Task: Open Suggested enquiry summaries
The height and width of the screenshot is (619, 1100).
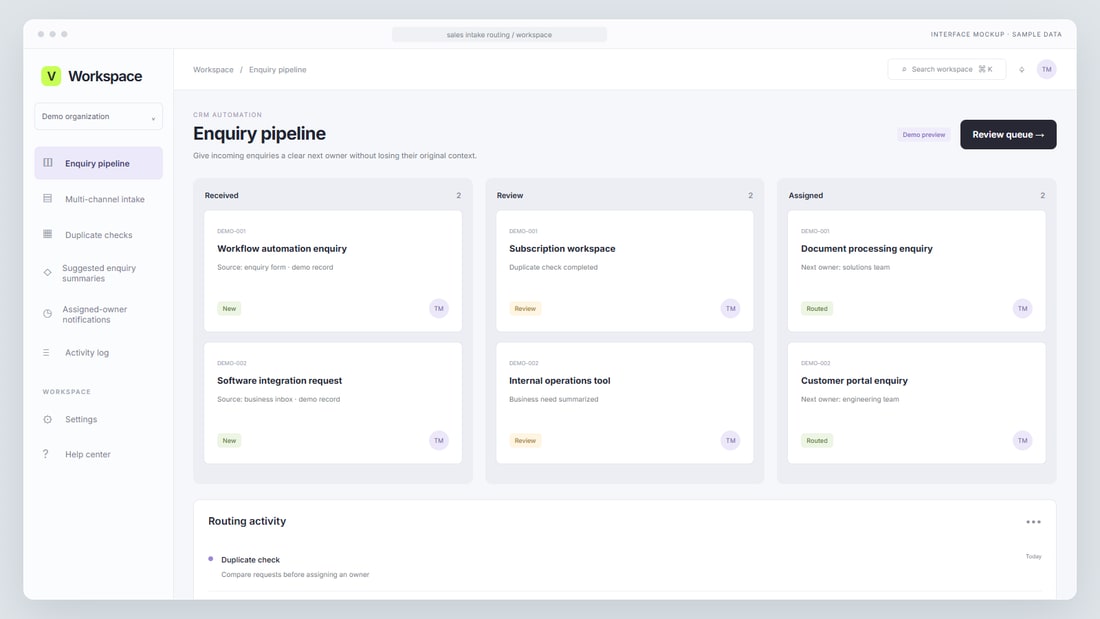Action: 98,273
